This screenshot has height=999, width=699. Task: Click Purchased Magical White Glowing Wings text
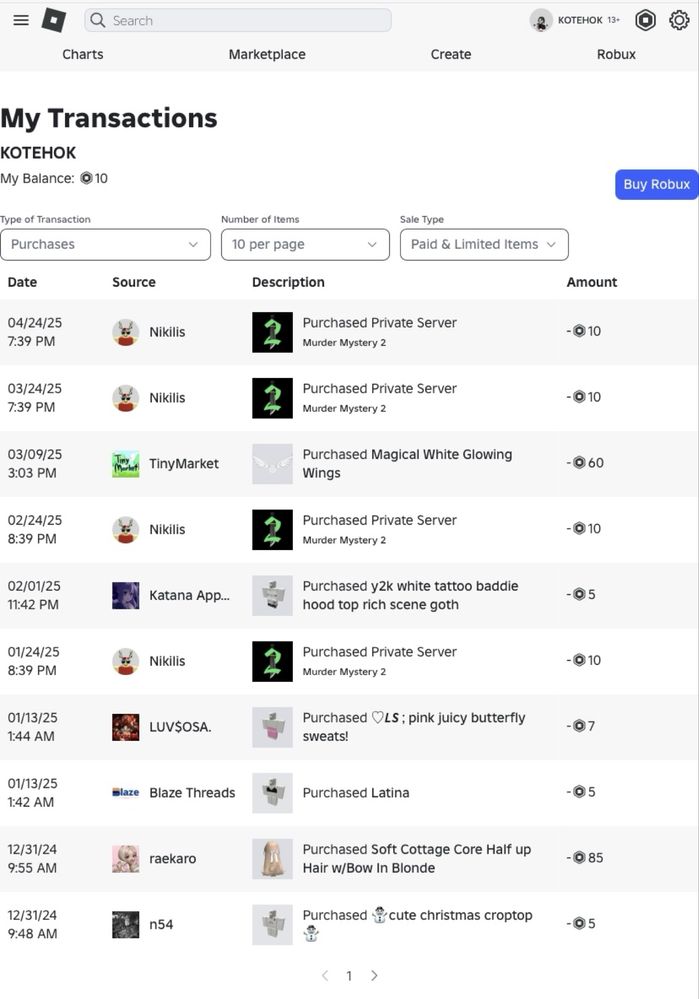tap(407, 464)
